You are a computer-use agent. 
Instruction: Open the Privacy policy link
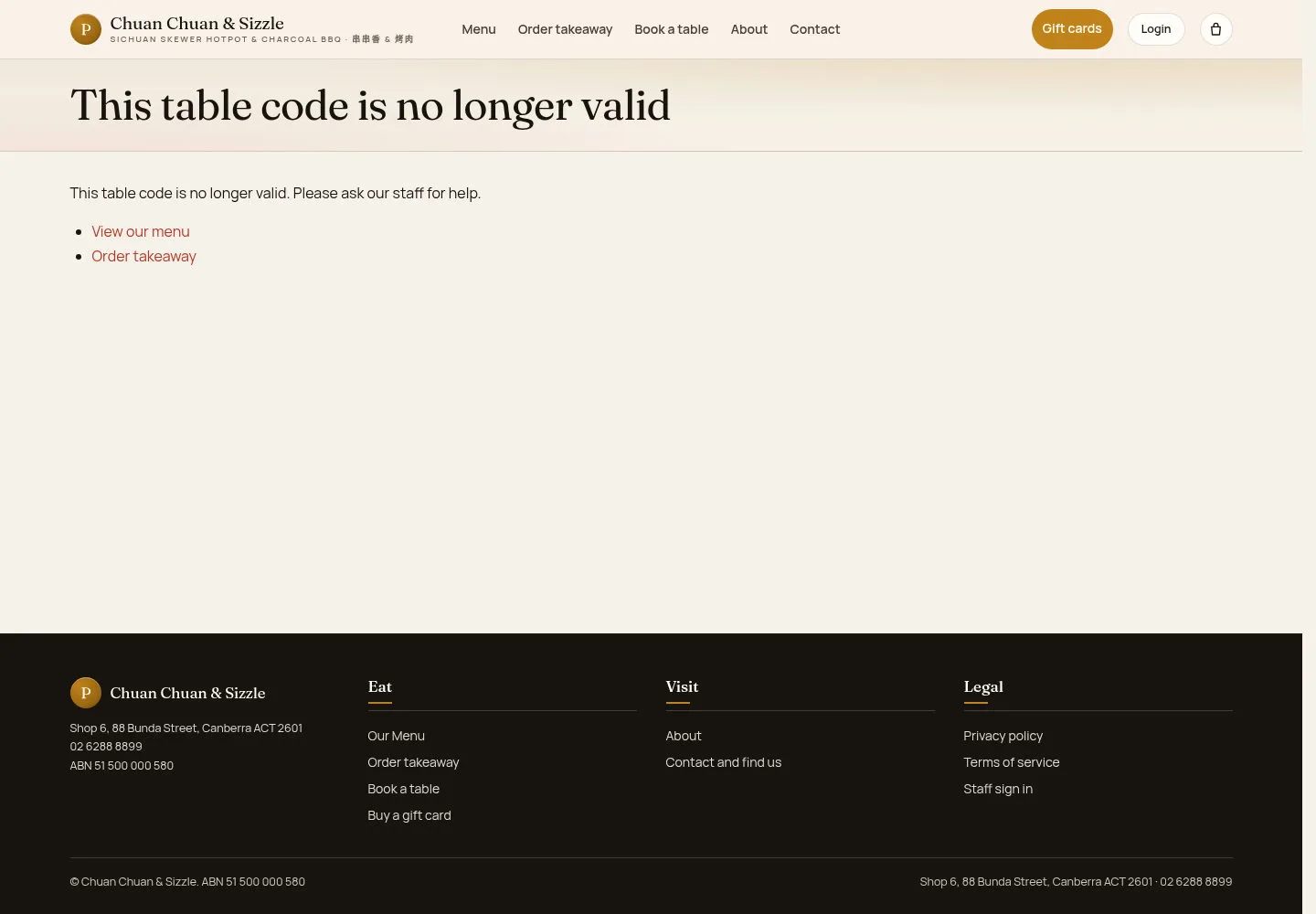(x=1003, y=736)
